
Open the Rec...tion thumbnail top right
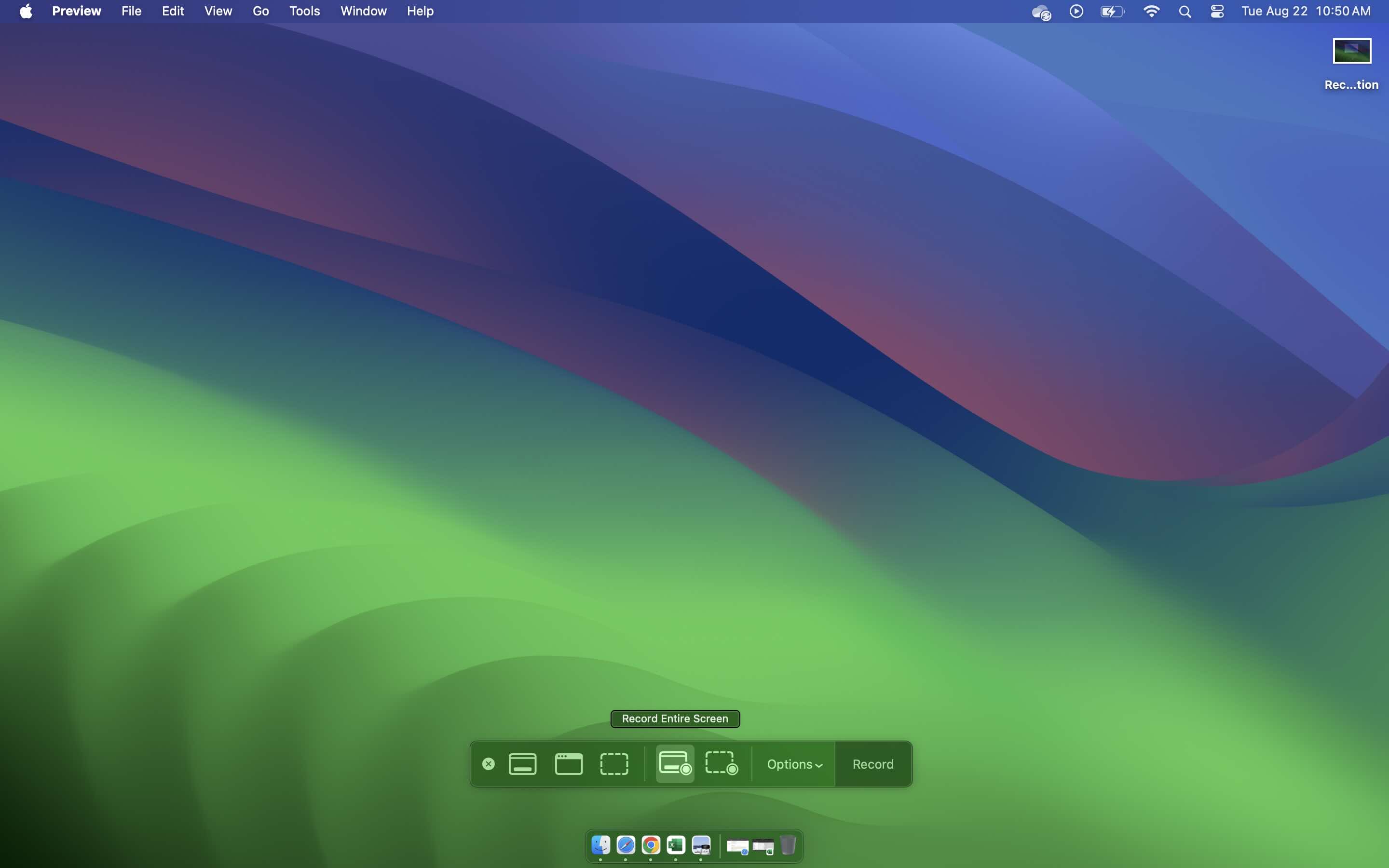pos(1352,51)
